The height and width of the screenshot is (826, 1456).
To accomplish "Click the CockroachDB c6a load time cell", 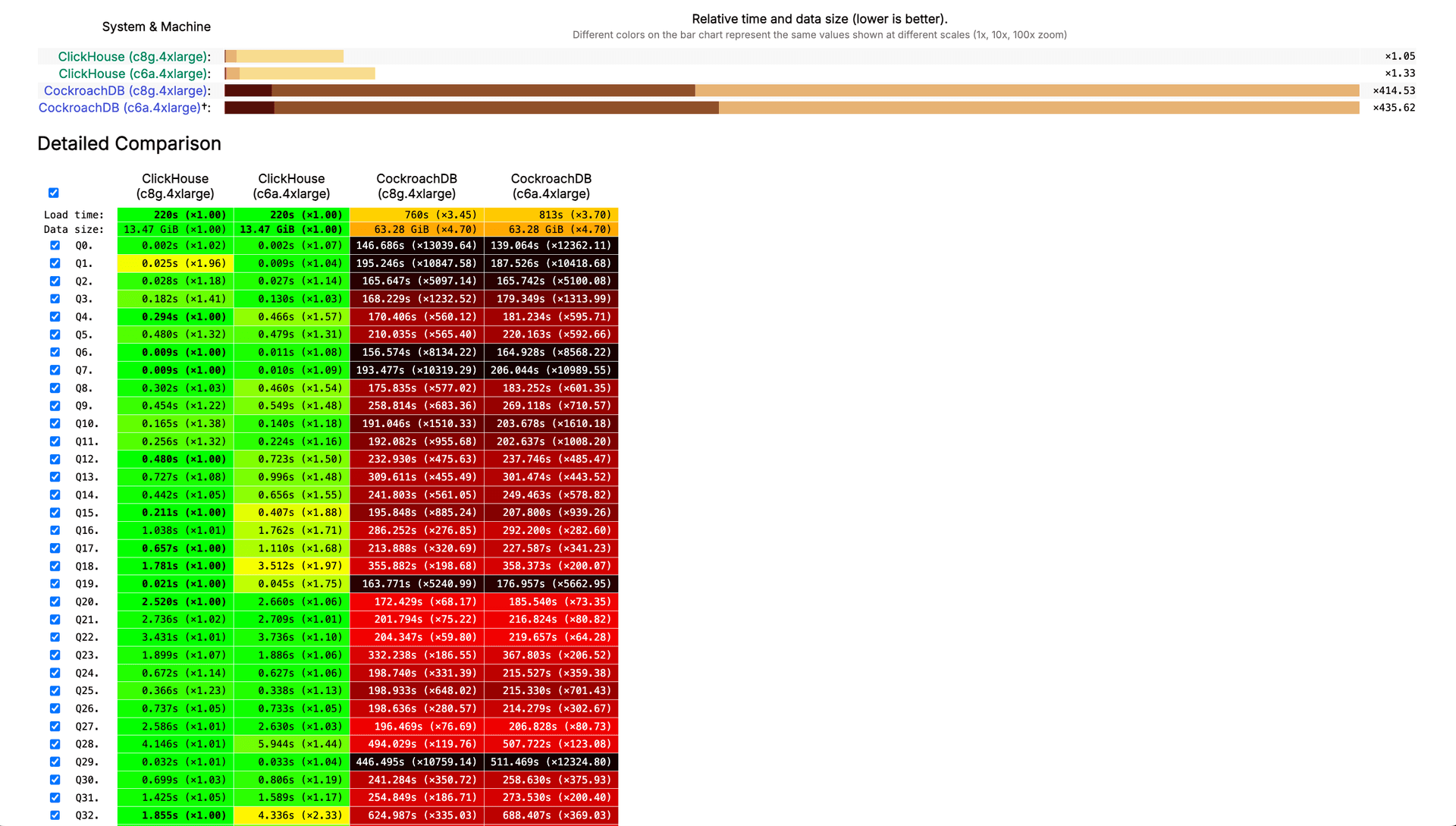I will click(551, 215).
